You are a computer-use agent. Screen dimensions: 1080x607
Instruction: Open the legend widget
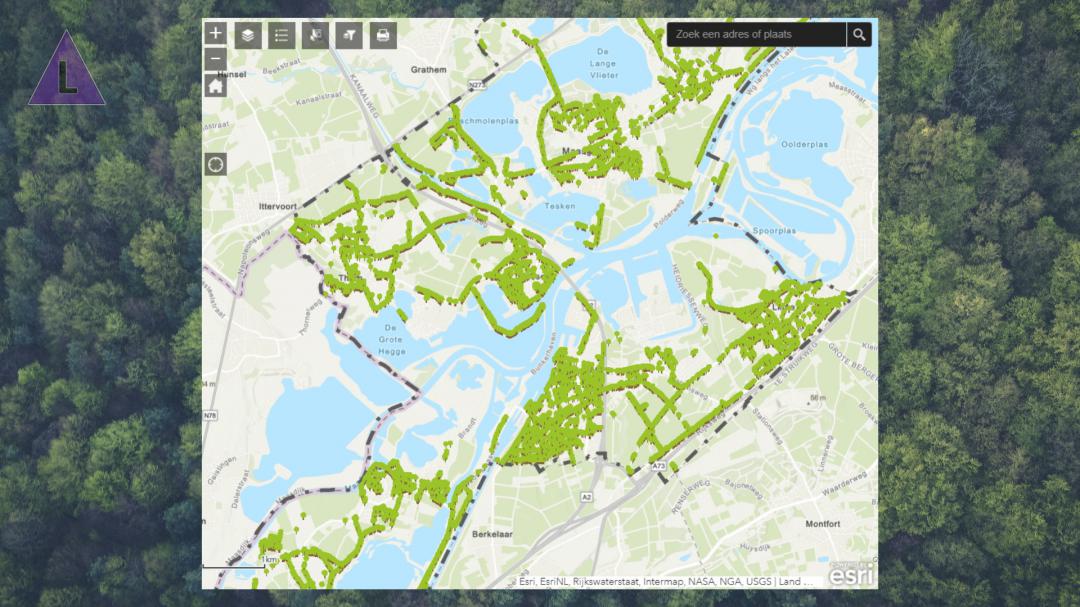282,35
